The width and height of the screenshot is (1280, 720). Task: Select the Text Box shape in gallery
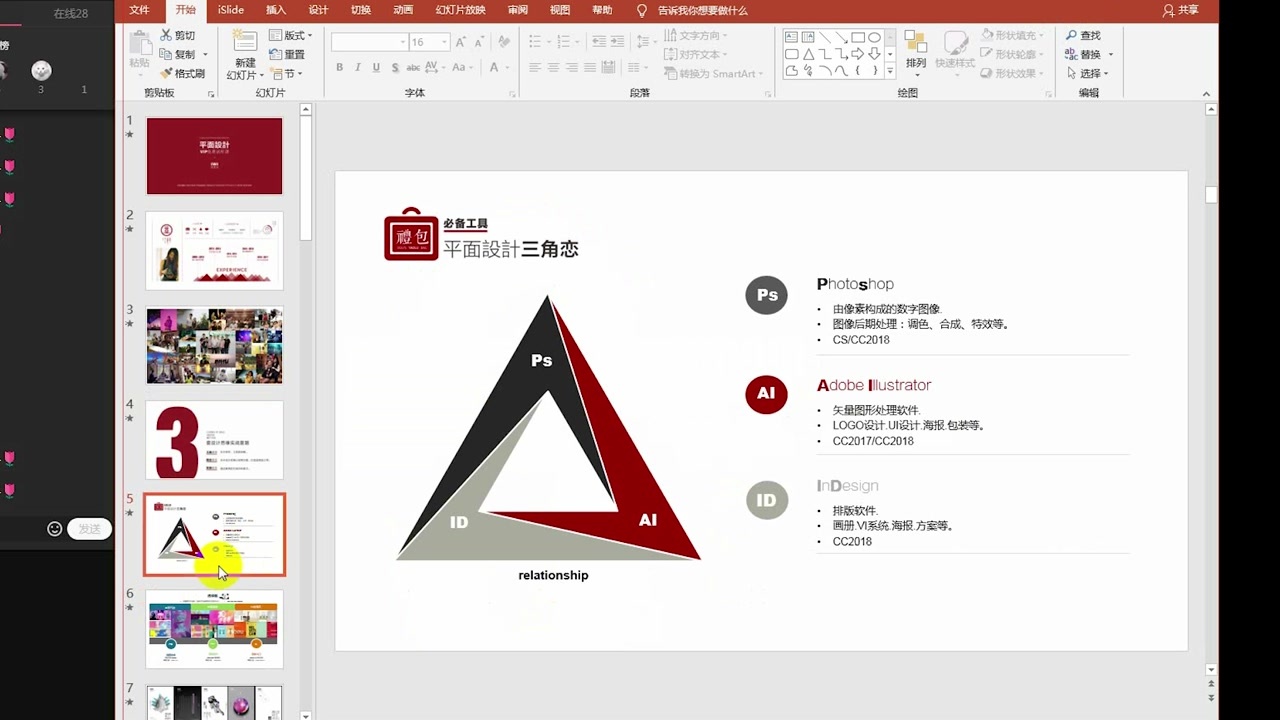[x=792, y=38]
